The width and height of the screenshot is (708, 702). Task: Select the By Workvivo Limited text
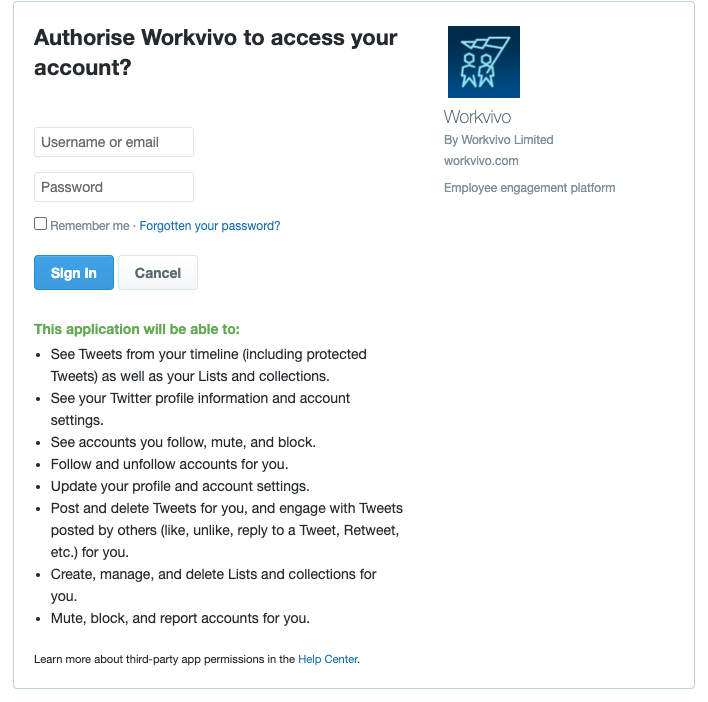pos(498,140)
